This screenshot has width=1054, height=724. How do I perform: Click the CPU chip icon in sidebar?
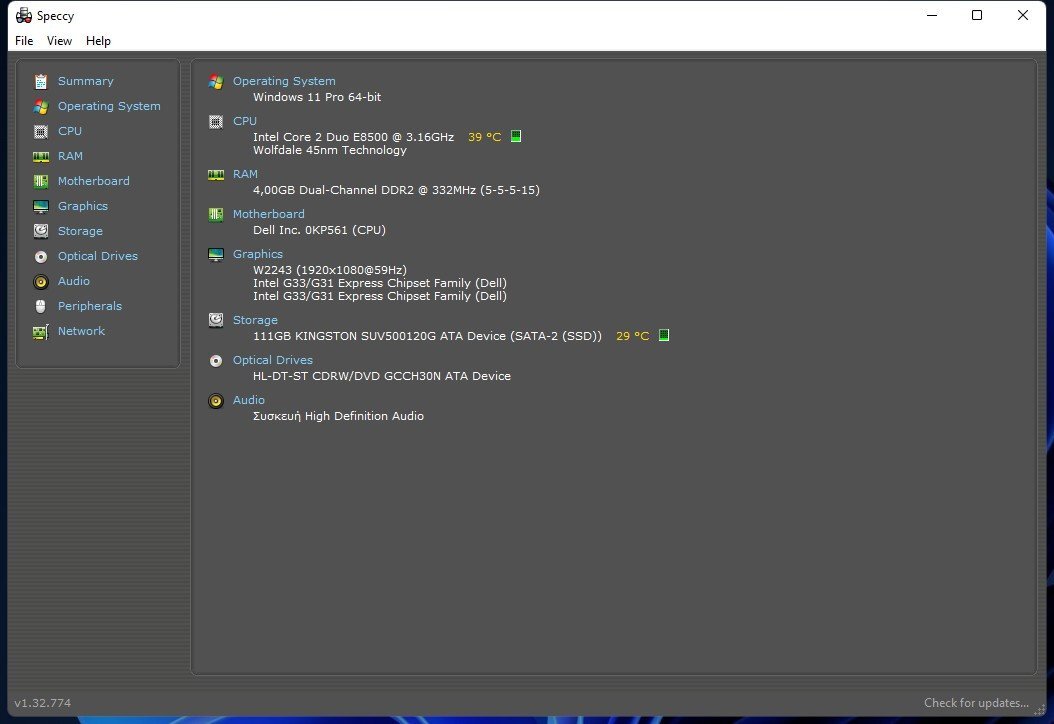point(41,131)
